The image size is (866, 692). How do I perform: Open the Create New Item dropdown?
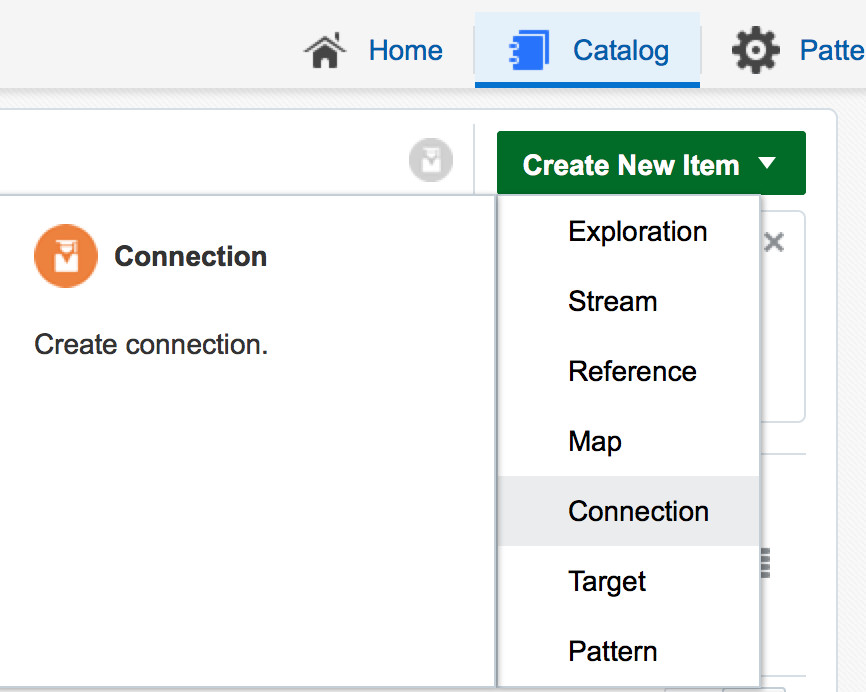click(x=651, y=163)
